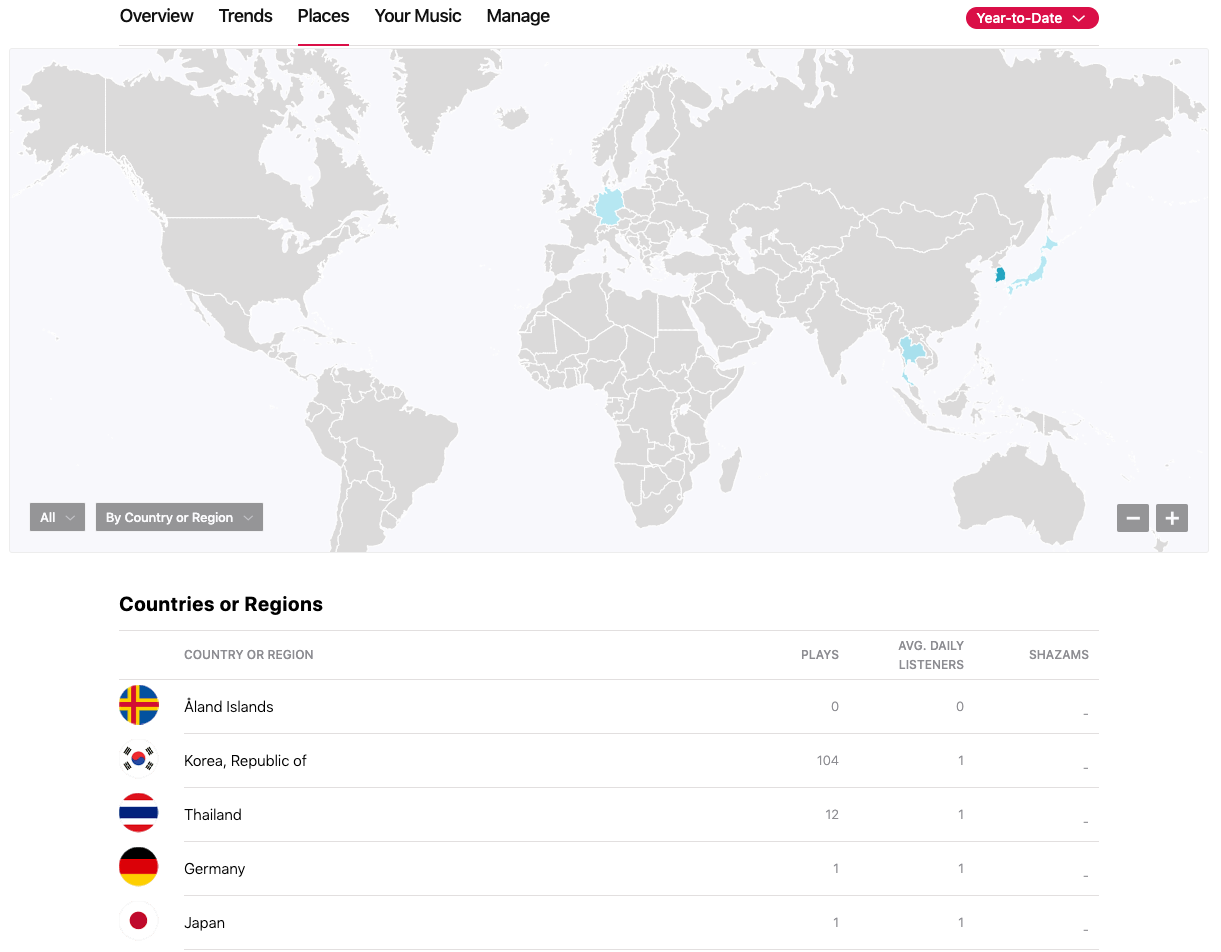Open the Year-to-Date period dropdown
This screenshot has width=1221, height=952.
tap(1032, 18)
